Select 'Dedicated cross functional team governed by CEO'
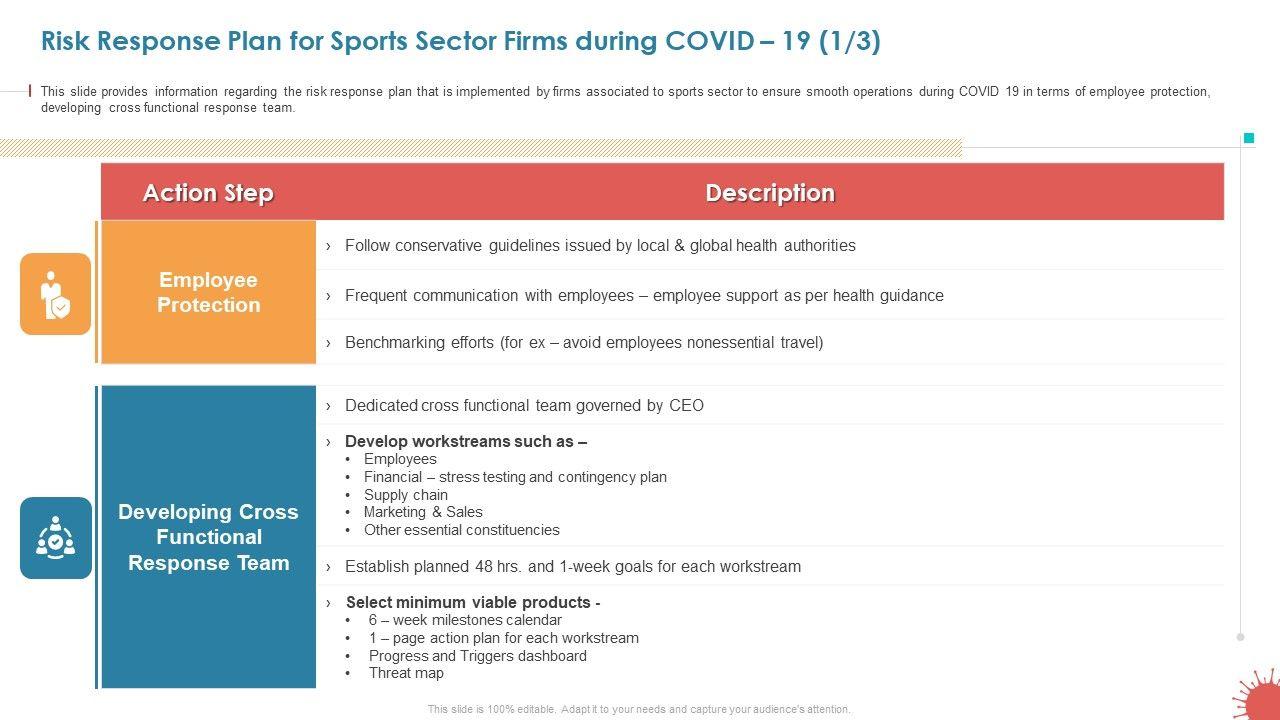This screenshot has height=720, width=1280. (x=524, y=406)
